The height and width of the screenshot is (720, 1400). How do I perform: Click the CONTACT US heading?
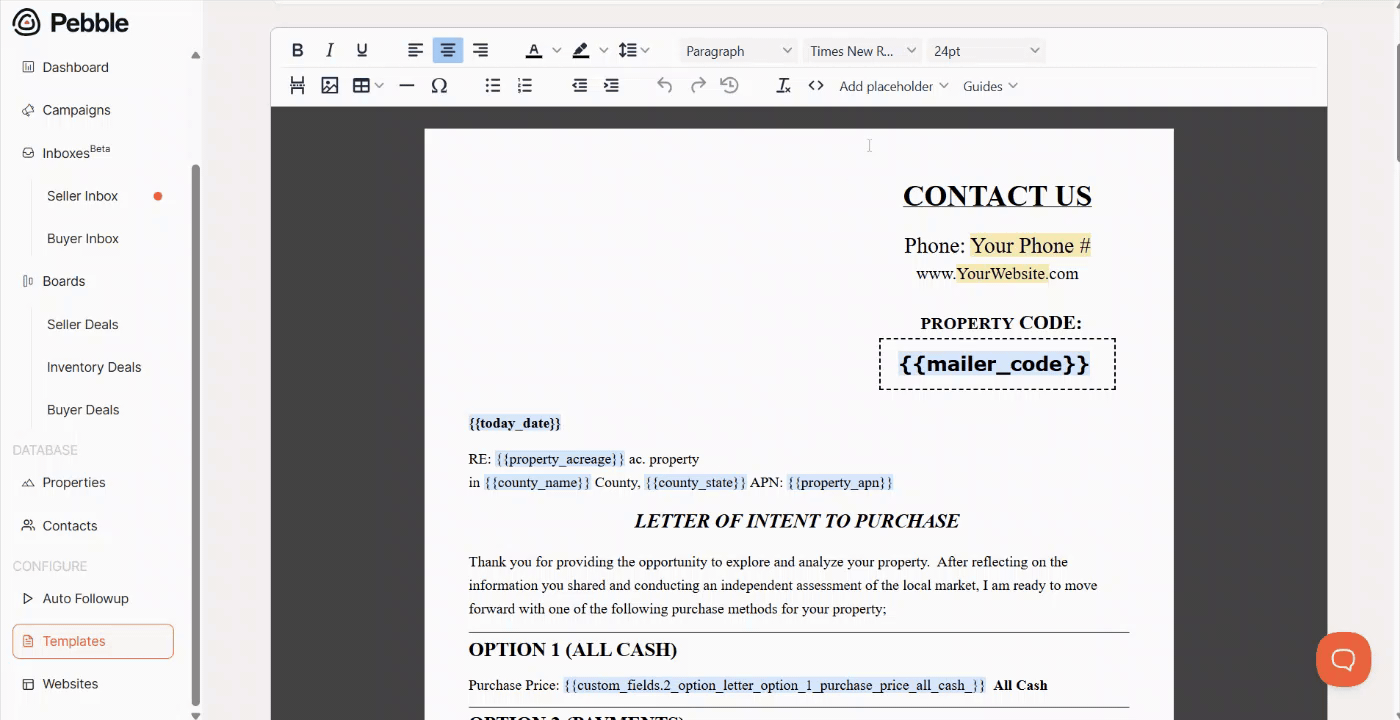coord(997,196)
